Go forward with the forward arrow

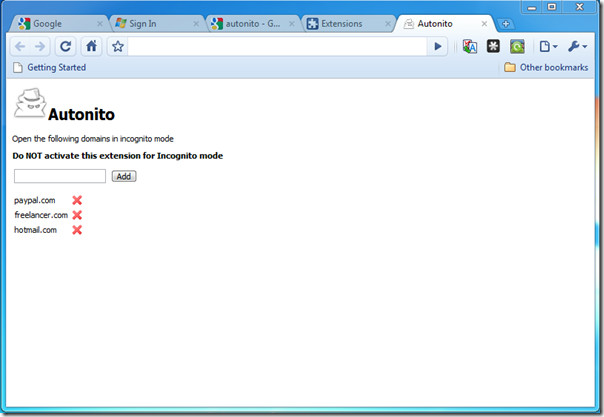point(40,47)
